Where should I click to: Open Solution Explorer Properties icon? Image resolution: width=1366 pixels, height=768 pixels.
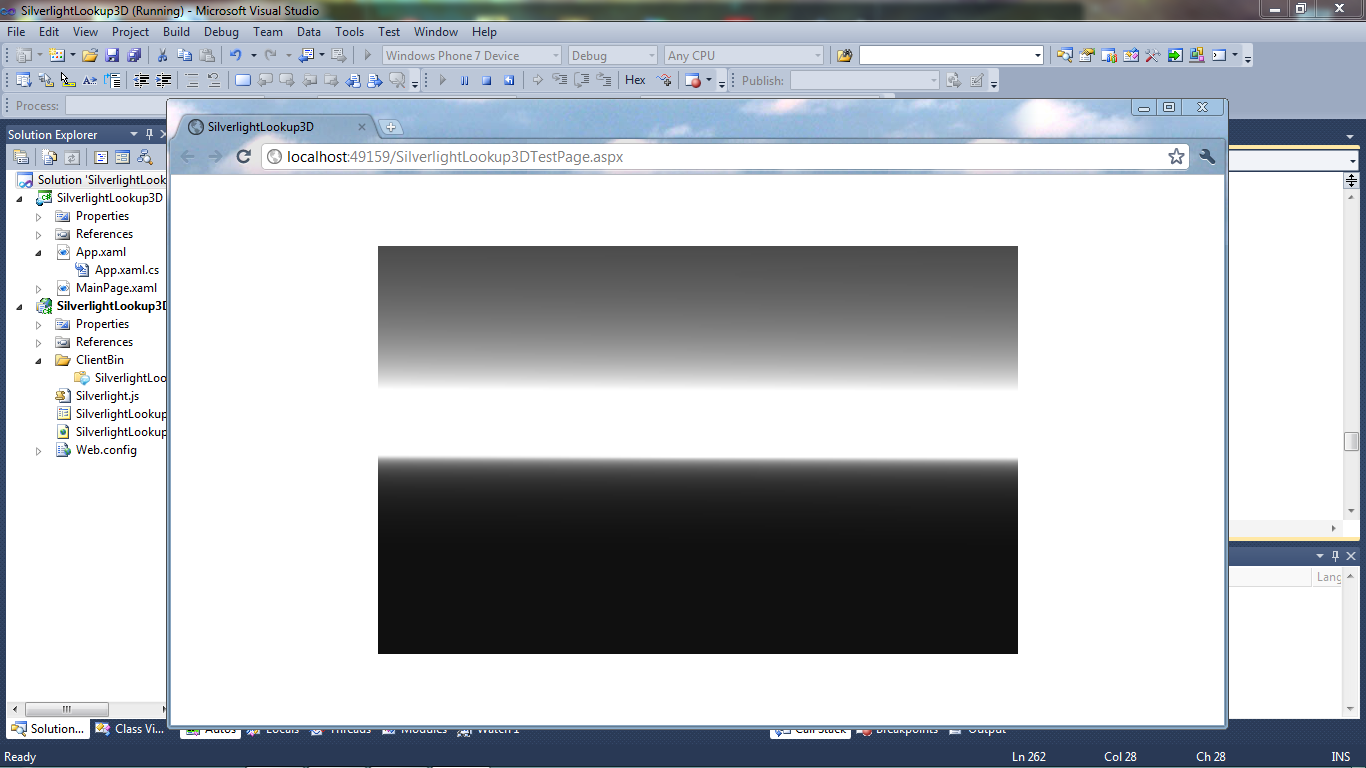tap(21, 157)
